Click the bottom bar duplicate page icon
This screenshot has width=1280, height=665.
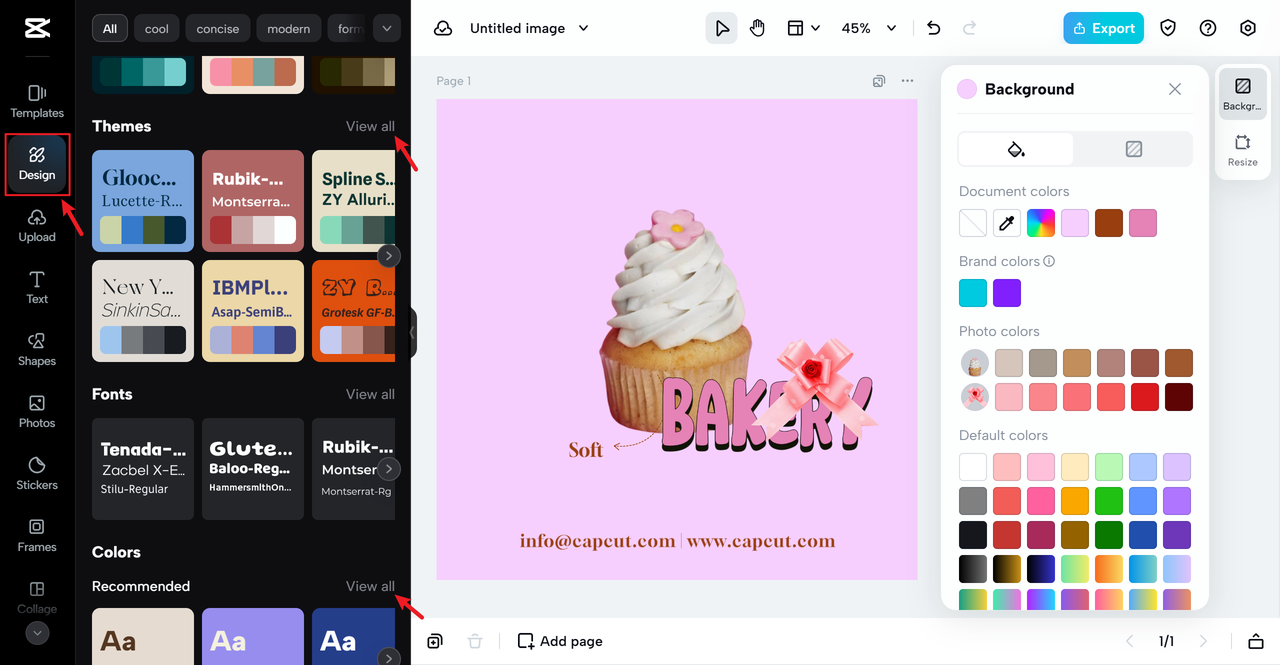point(435,641)
